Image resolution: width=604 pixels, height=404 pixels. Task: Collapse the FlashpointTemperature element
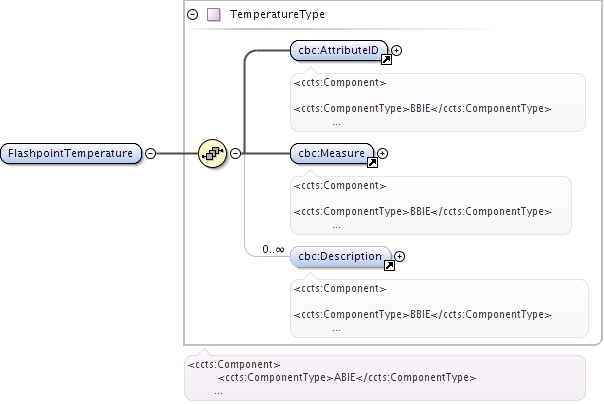[151, 153]
